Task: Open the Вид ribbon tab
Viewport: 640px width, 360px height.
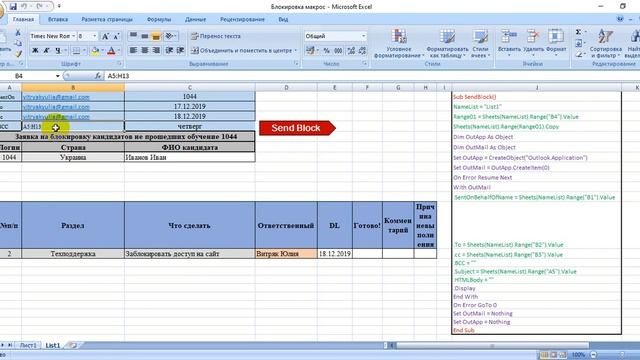Action: [283, 19]
